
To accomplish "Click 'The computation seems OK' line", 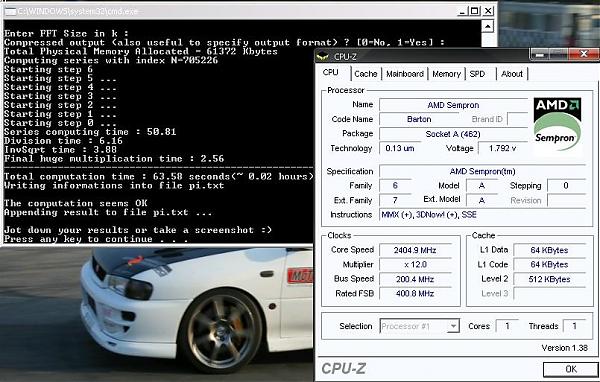I will tap(75, 203).
